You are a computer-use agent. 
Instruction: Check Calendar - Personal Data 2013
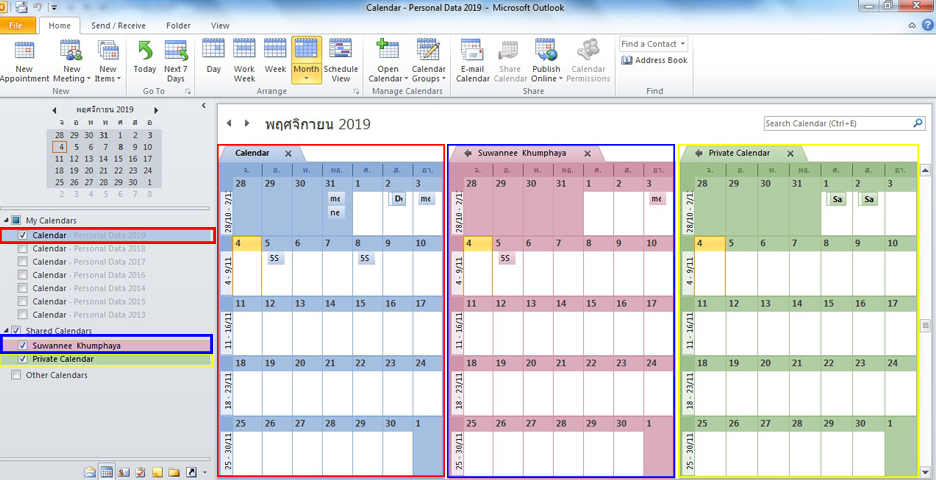pos(23,315)
